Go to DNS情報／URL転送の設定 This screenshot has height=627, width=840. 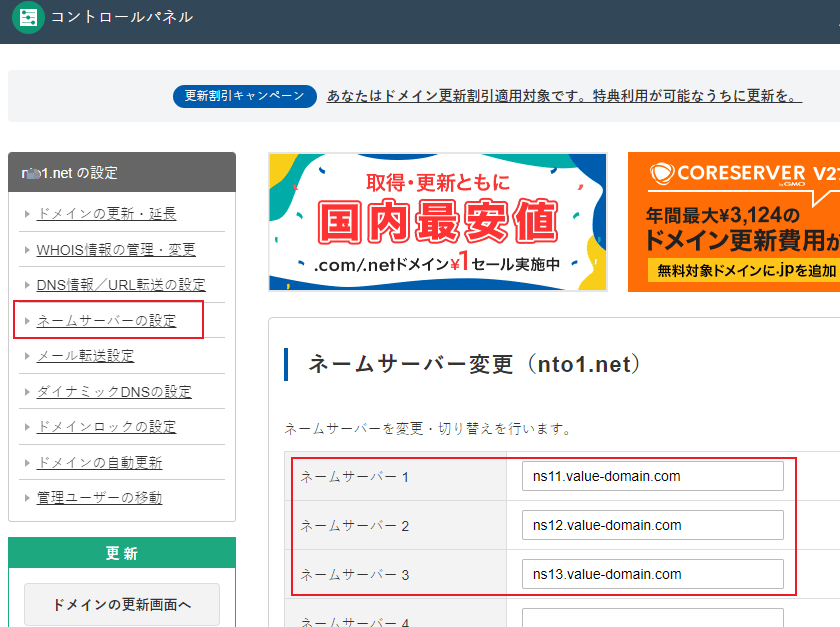click(x=121, y=285)
